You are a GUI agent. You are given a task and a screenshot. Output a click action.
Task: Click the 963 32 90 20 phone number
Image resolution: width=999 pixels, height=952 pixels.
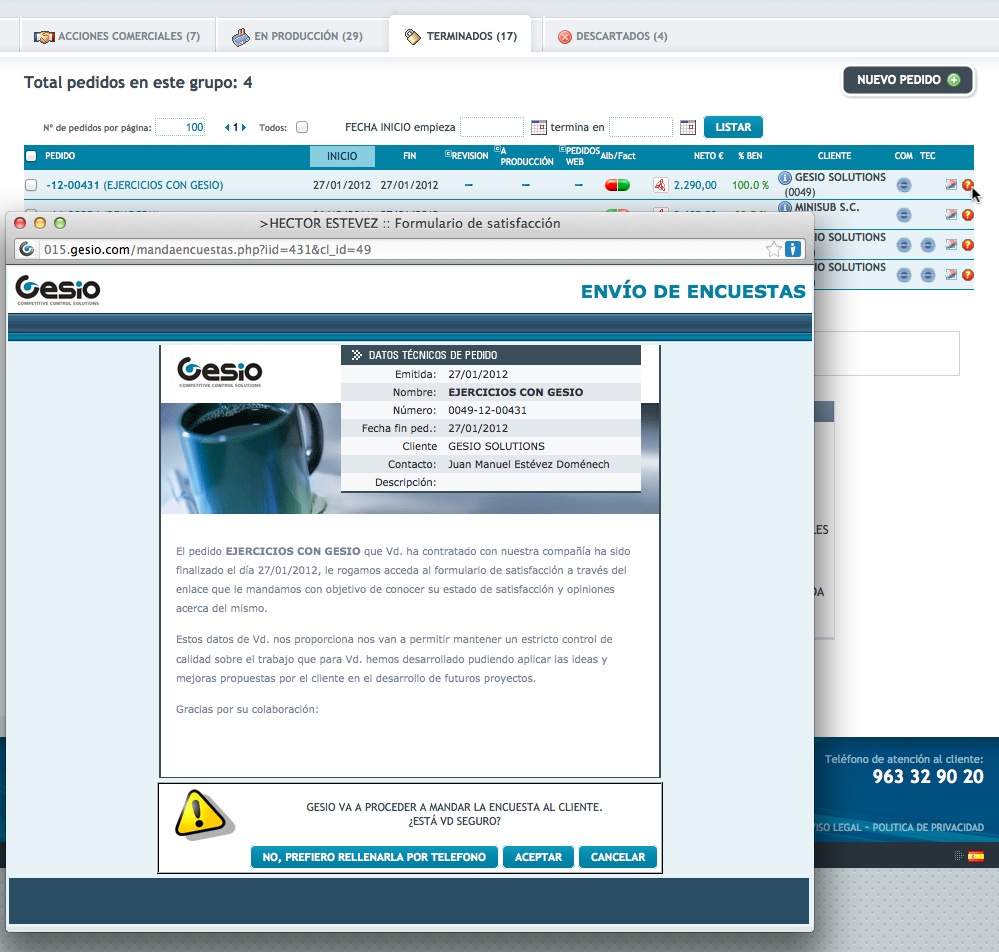928,777
